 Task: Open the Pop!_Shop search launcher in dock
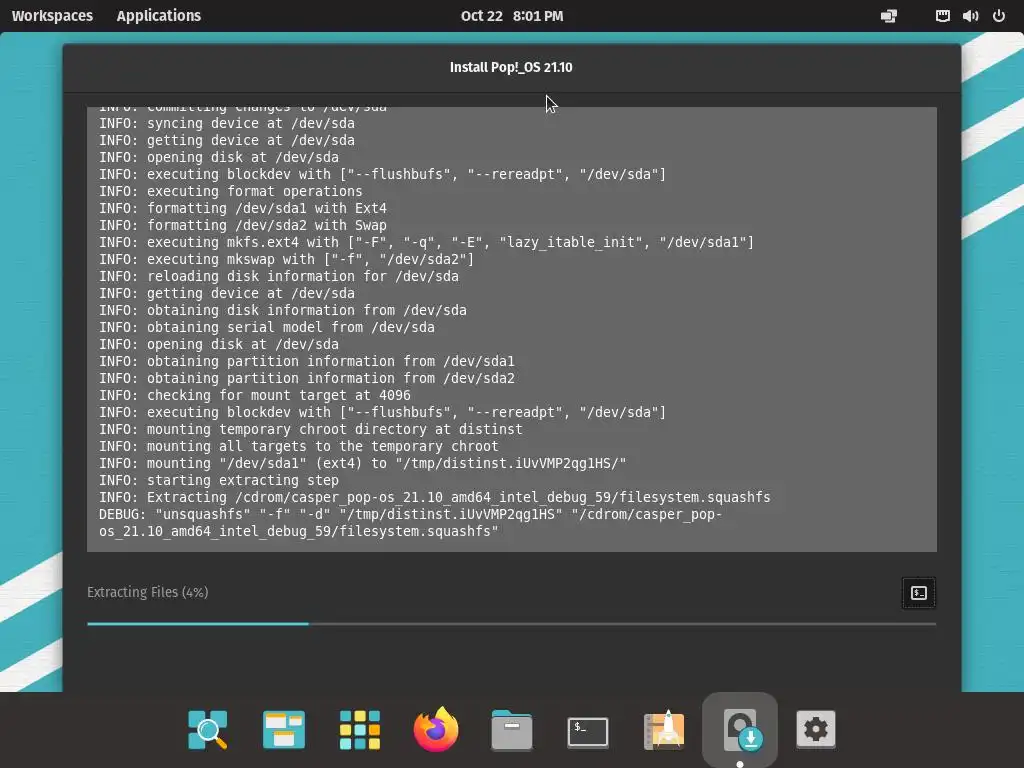click(208, 729)
